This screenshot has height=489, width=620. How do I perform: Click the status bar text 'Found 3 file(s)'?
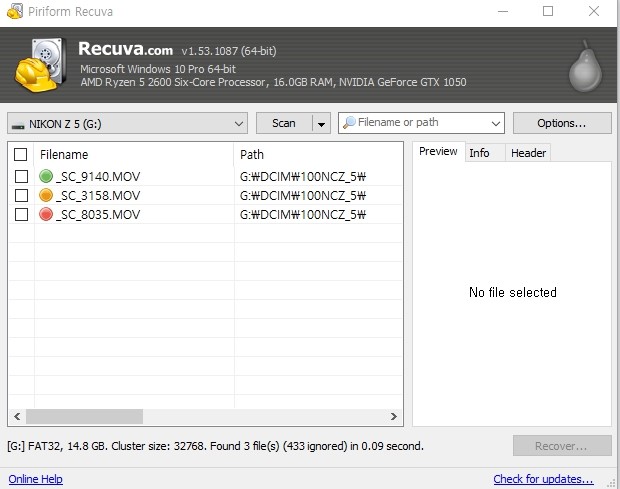[x=244, y=446]
